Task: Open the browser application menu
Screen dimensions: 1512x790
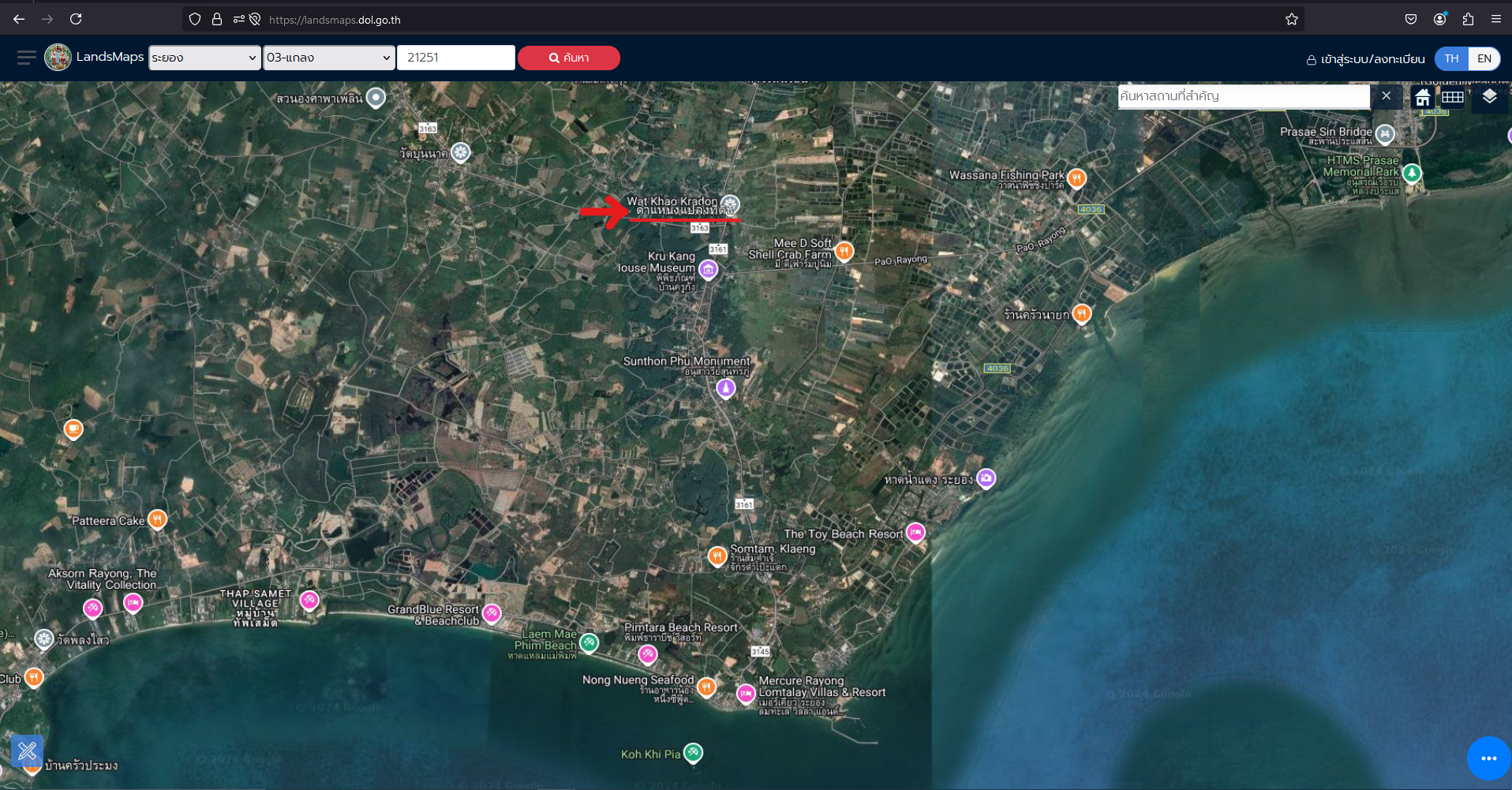Action: point(1495,19)
